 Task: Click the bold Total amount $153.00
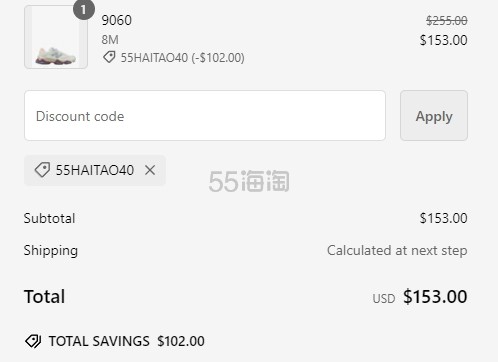(x=435, y=297)
